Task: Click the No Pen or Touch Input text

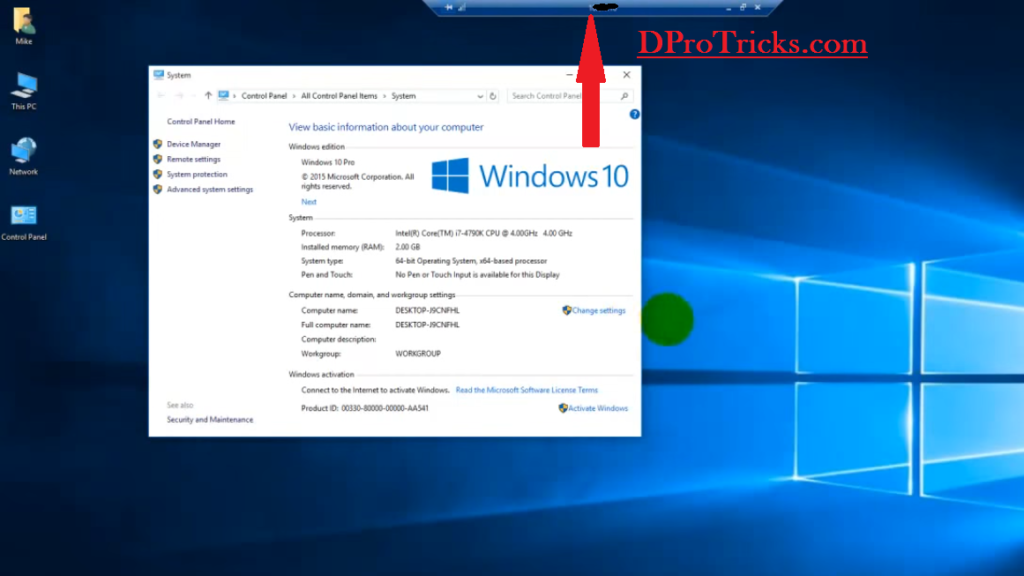Action: (x=477, y=275)
